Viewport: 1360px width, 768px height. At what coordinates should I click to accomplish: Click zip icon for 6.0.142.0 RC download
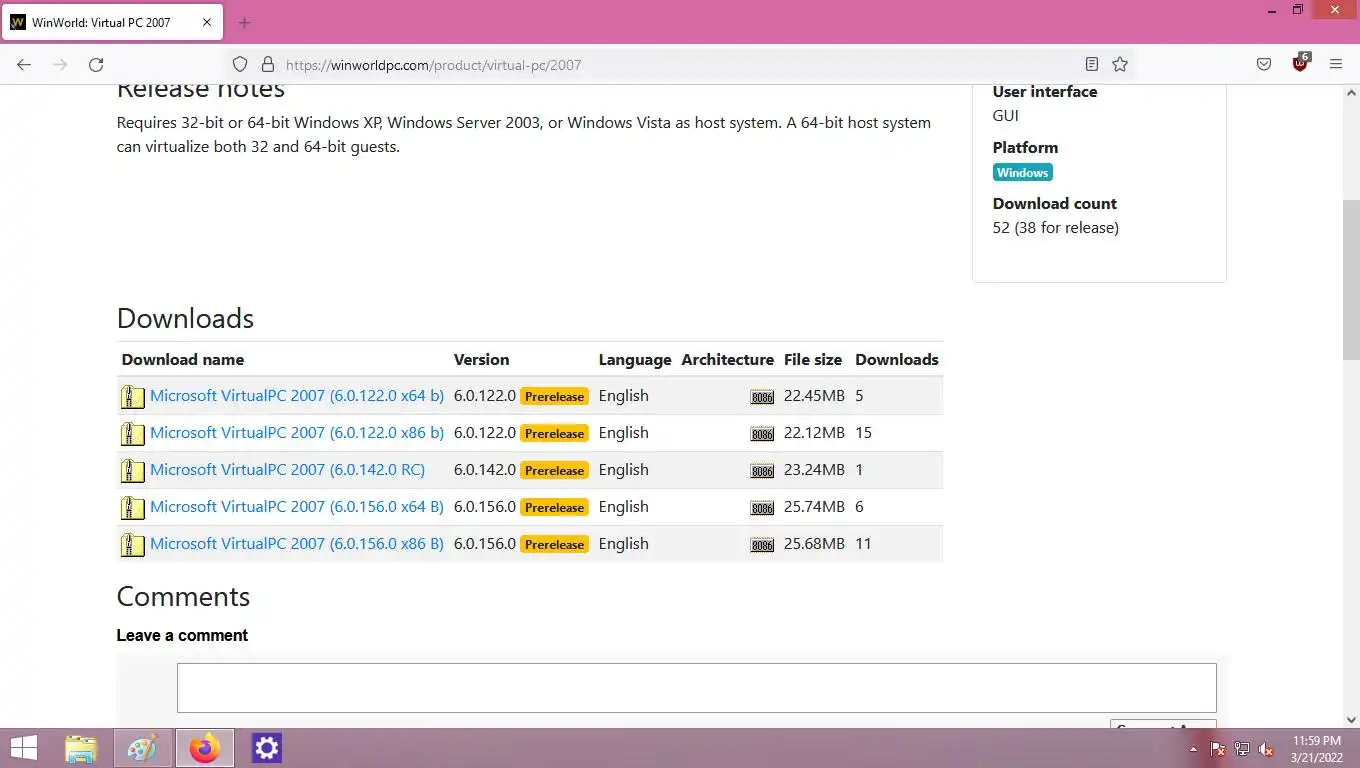click(x=133, y=471)
